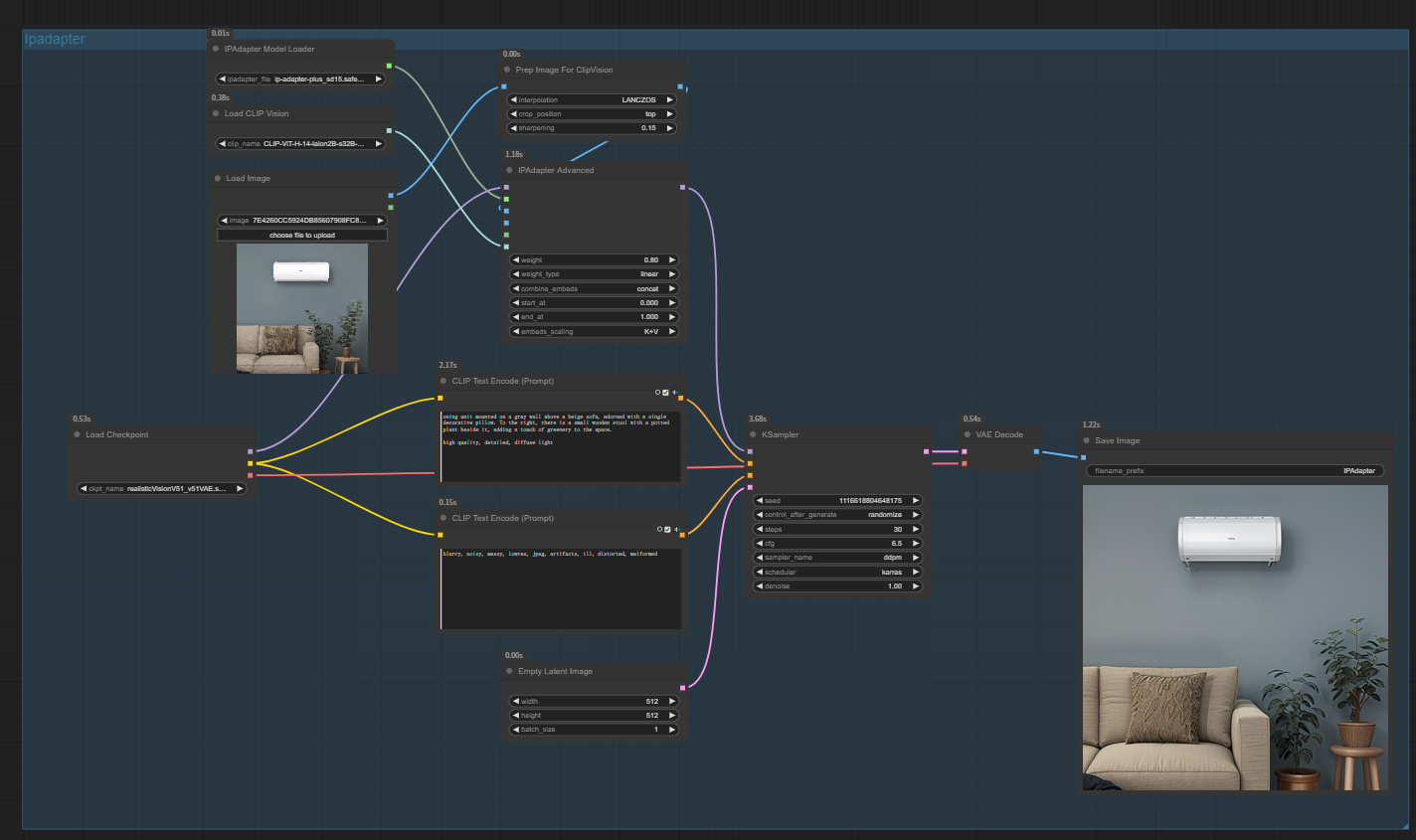Collapse the IPAdapter Advanced node header dot
The width and height of the screenshot is (1416, 840).
tap(509, 170)
